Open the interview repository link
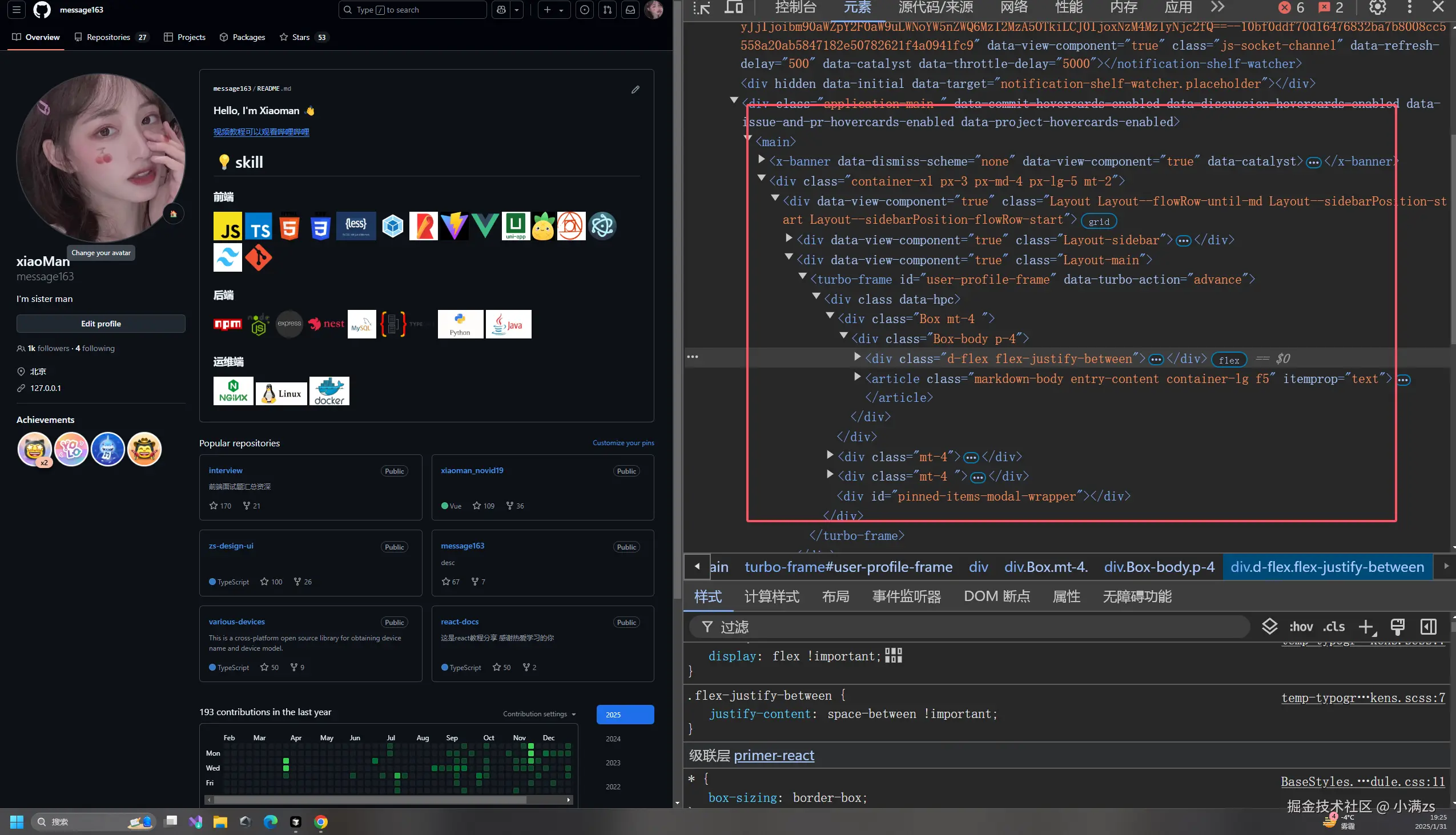 (226, 470)
